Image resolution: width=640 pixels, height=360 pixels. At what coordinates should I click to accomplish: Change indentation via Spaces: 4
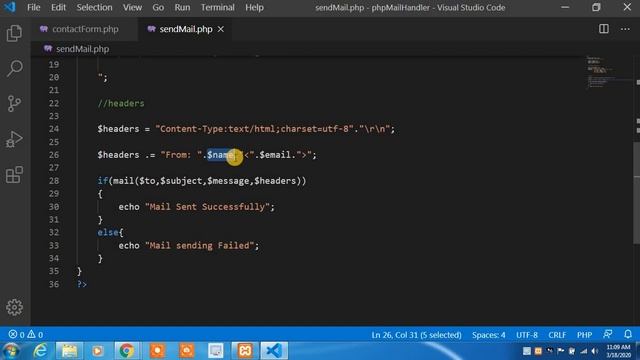(488, 335)
